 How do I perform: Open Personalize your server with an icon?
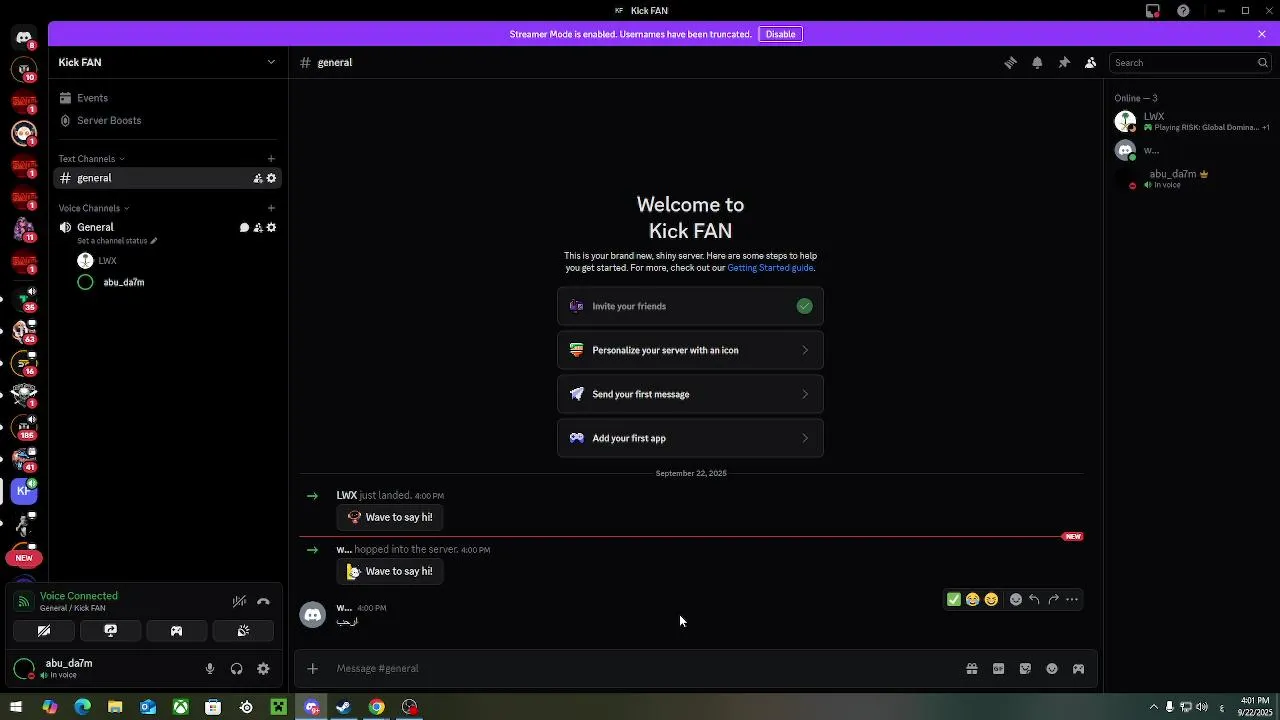[x=690, y=350]
